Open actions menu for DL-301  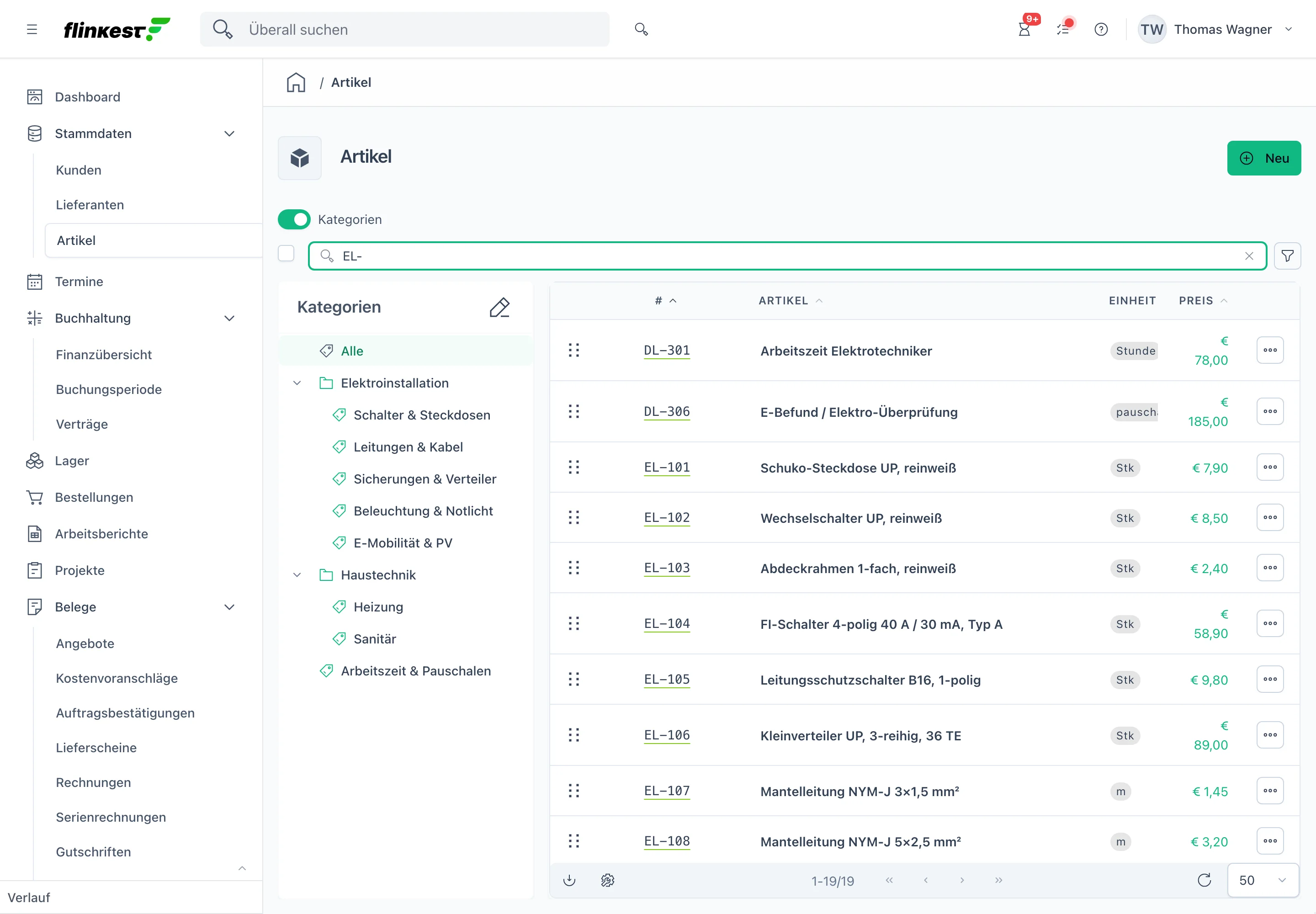pyautogui.click(x=1269, y=350)
